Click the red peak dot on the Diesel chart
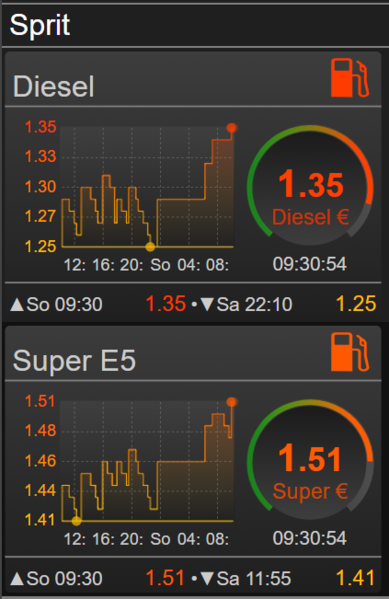389x599 pixels. pos(231,128)
